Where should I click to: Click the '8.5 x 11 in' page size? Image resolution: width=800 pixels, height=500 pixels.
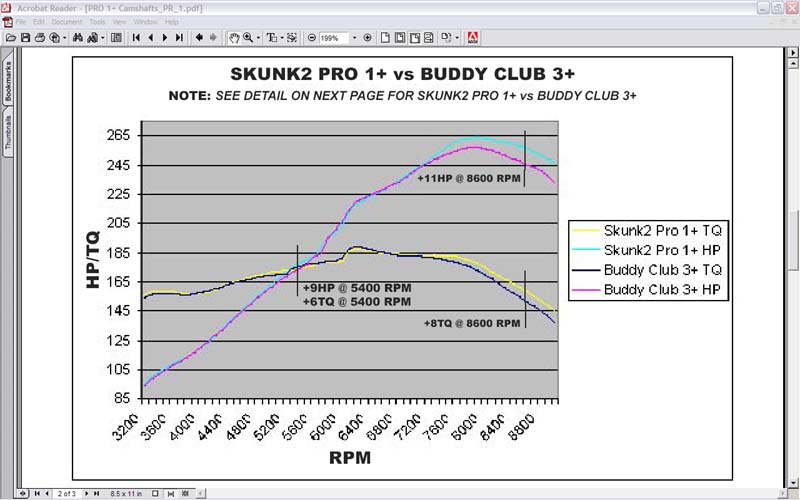coord(126,493)
